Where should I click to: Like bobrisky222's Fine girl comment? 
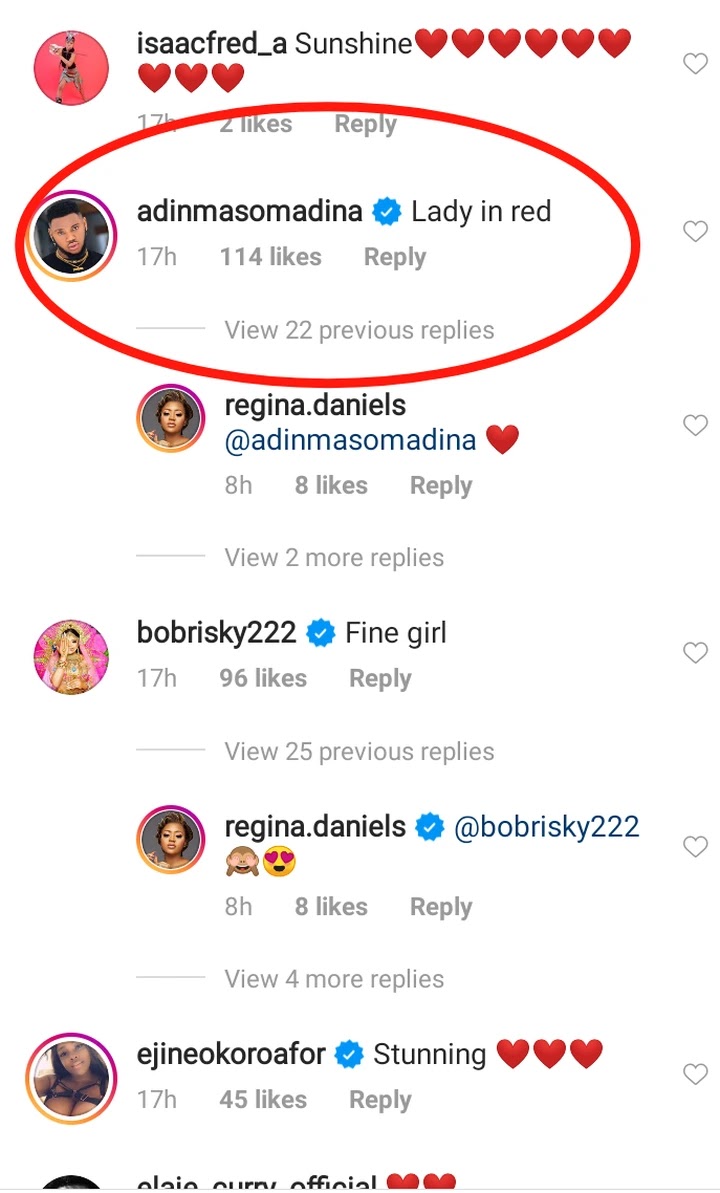(695, 653)
